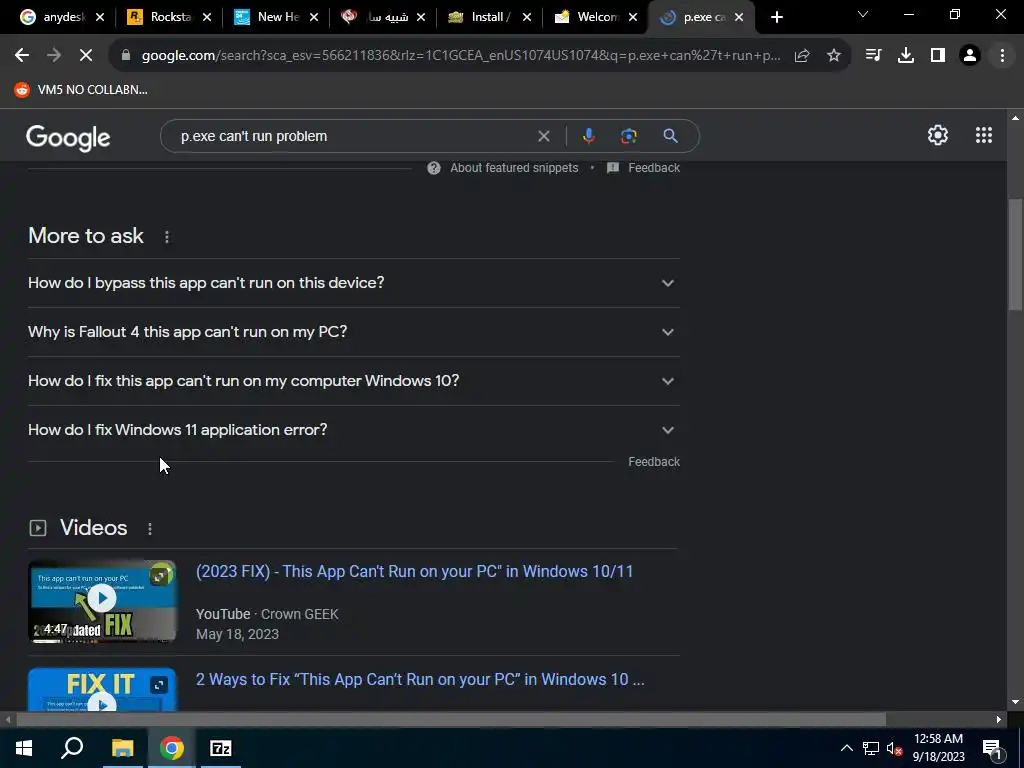Click the forward navigation arrow

coord(54,56)
